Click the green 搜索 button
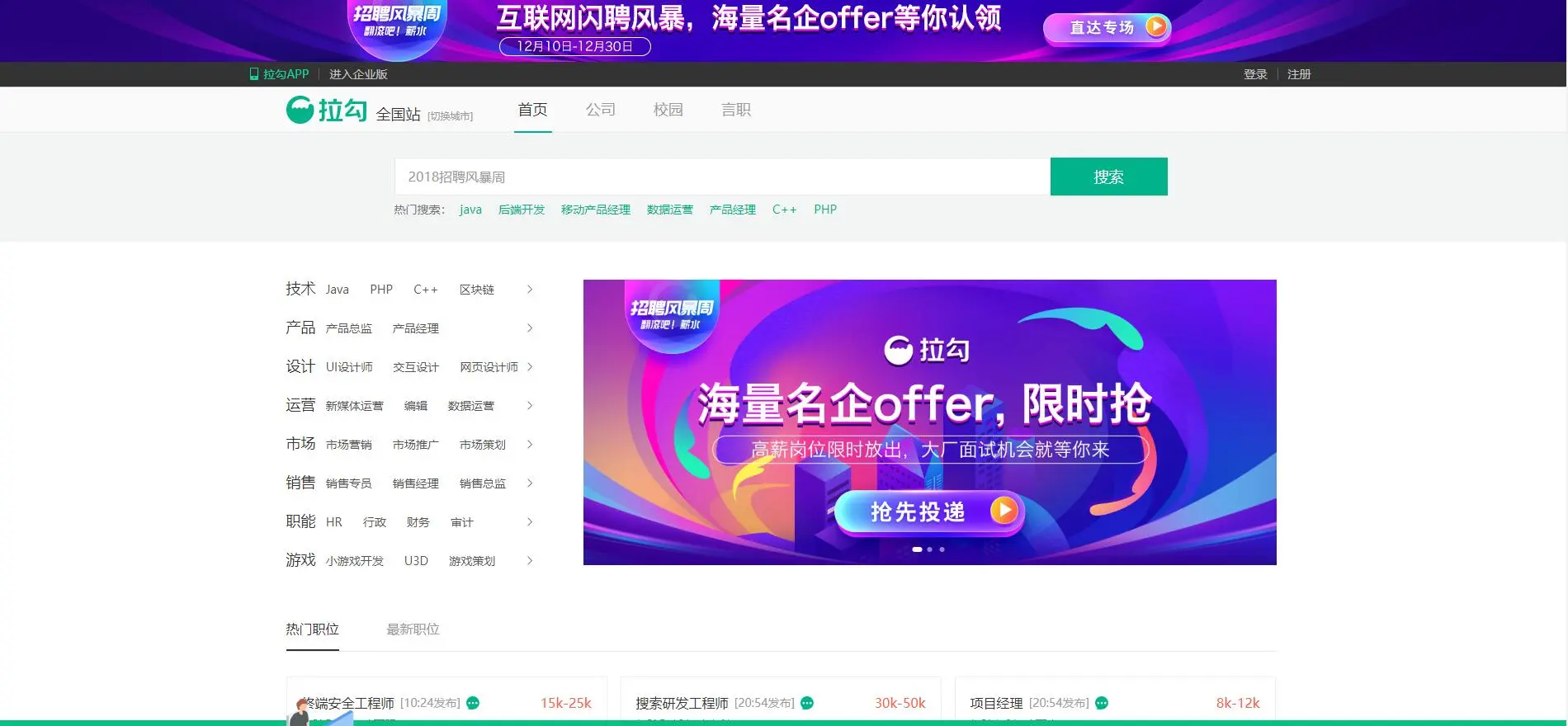The image size is (1568, 726). tap(1108, 177)
